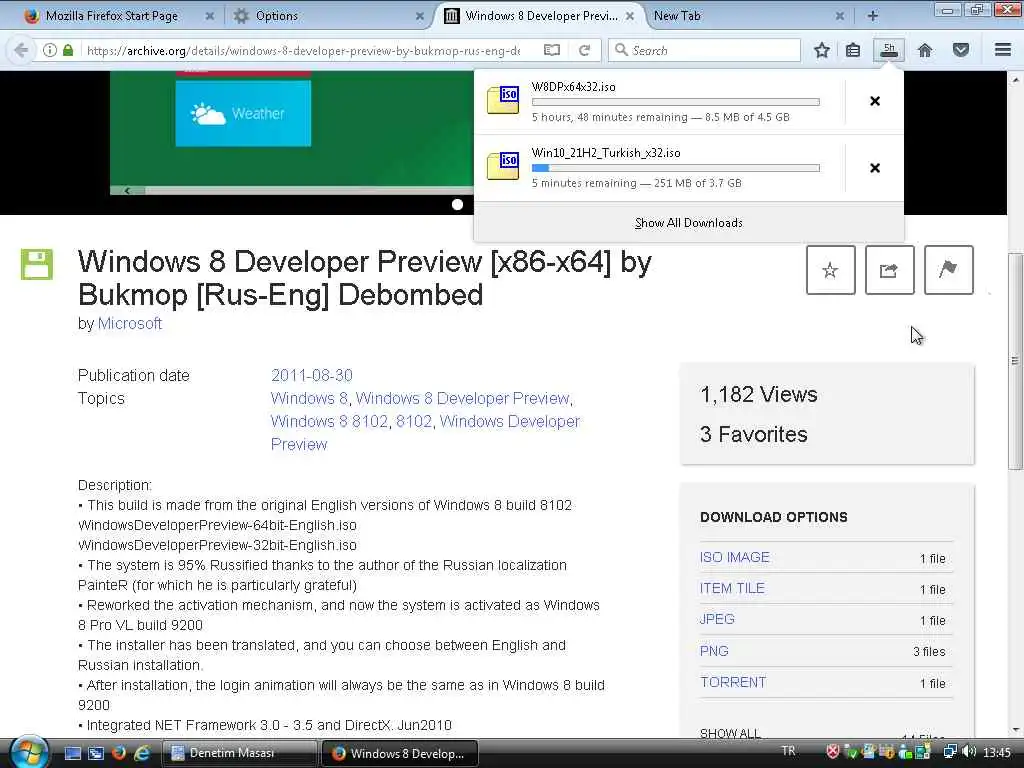
Task: Click TR language indicator
Action: click(789, 751)
